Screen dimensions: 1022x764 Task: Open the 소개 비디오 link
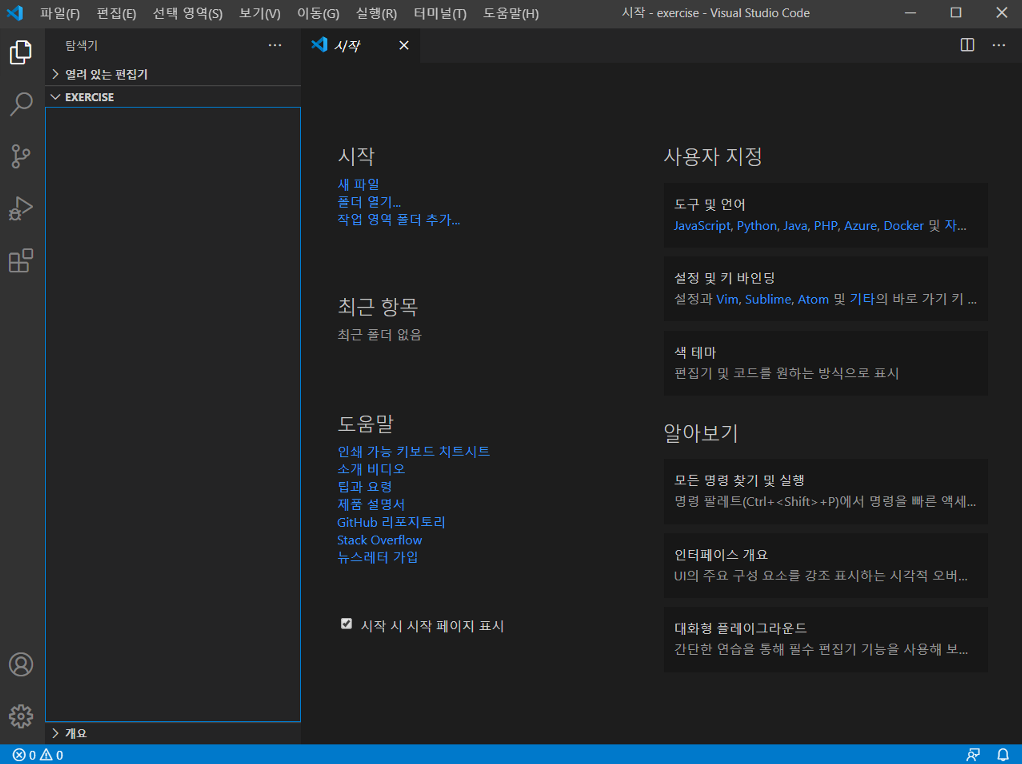(371, 469)
